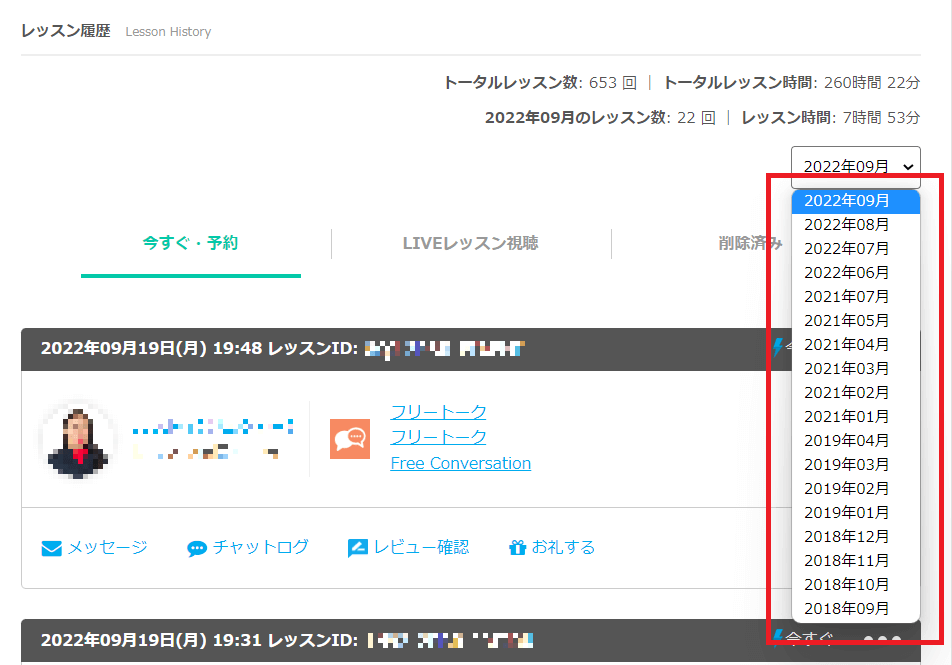Switch to the 今すぐ・予約 tab
The height and width of the screenshot is (665, 952).
click(x=190, y=243)
